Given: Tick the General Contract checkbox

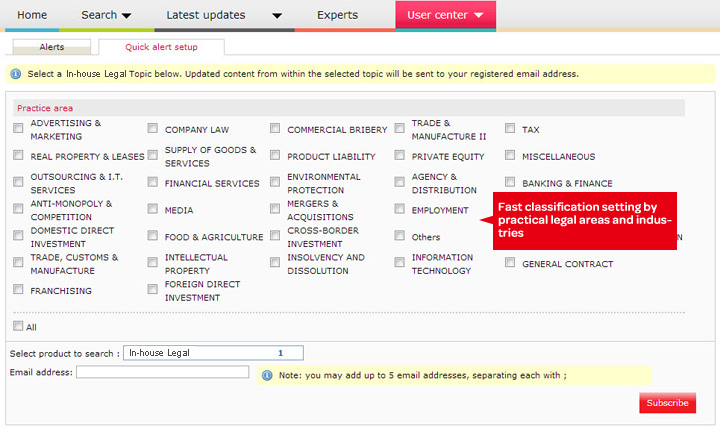Looking at the screenshot, I should tap(510, 262).
